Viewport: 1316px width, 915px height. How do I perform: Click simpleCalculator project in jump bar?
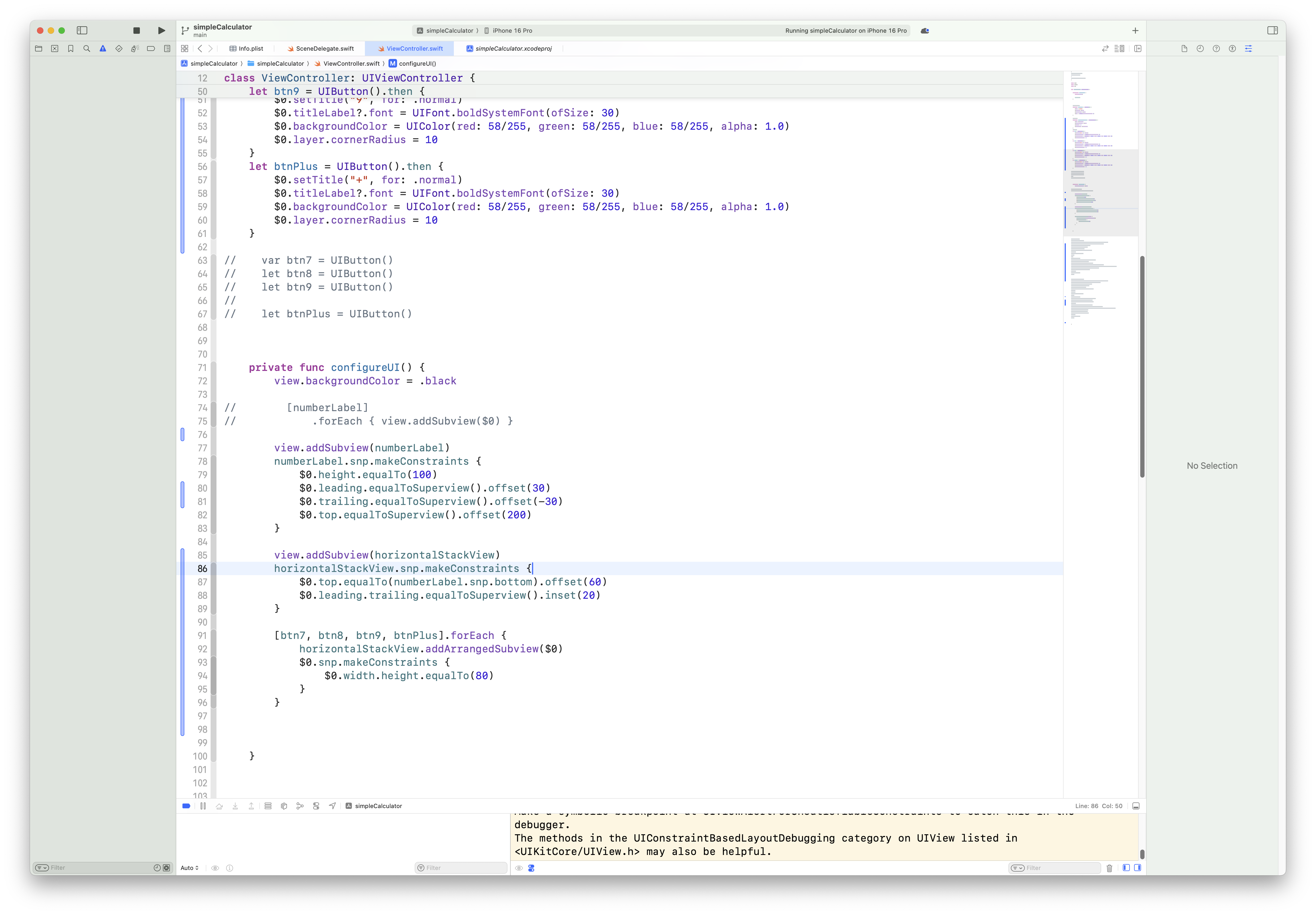(x=209, y=64)
